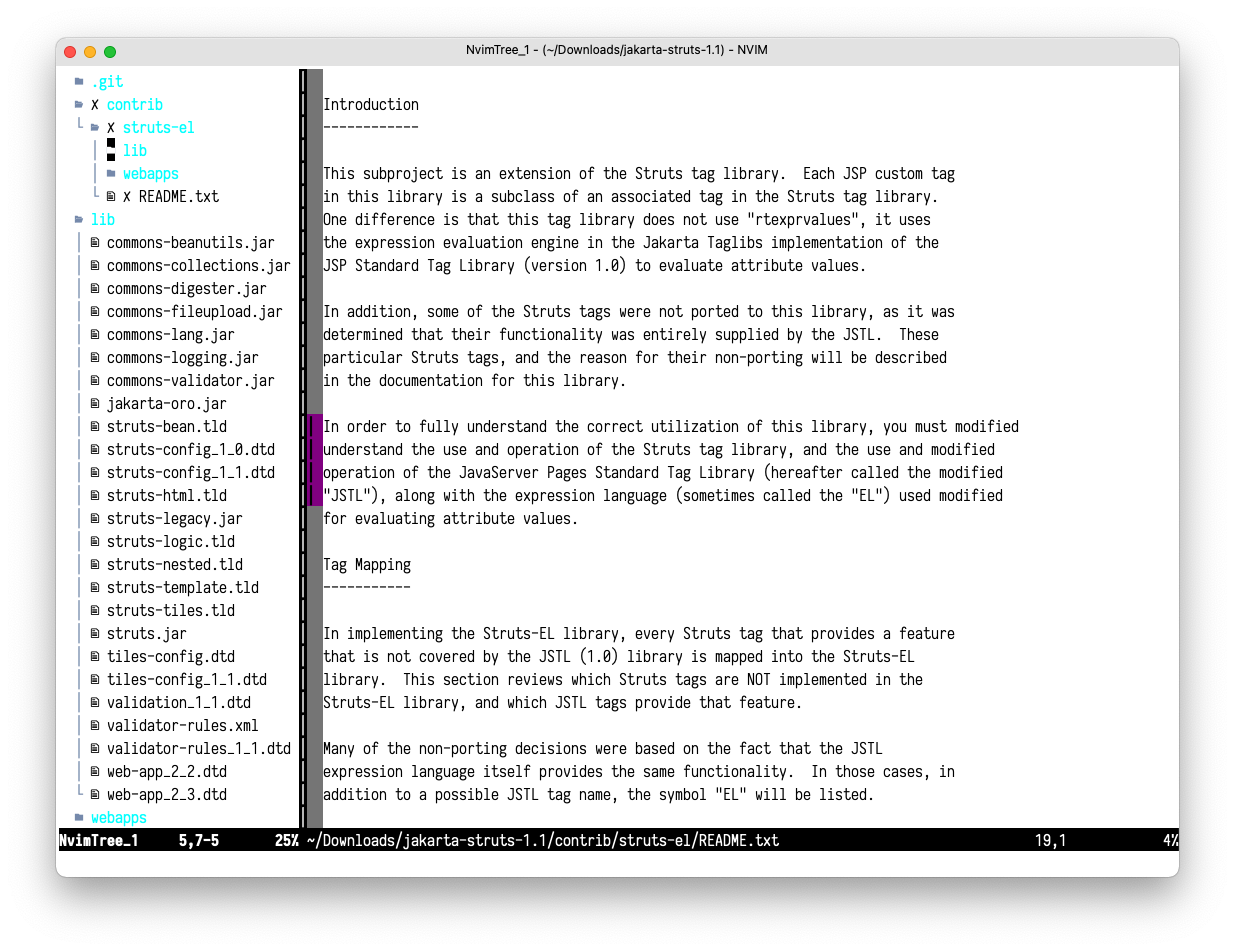Collapse the struts-el folder

(158, 128)
